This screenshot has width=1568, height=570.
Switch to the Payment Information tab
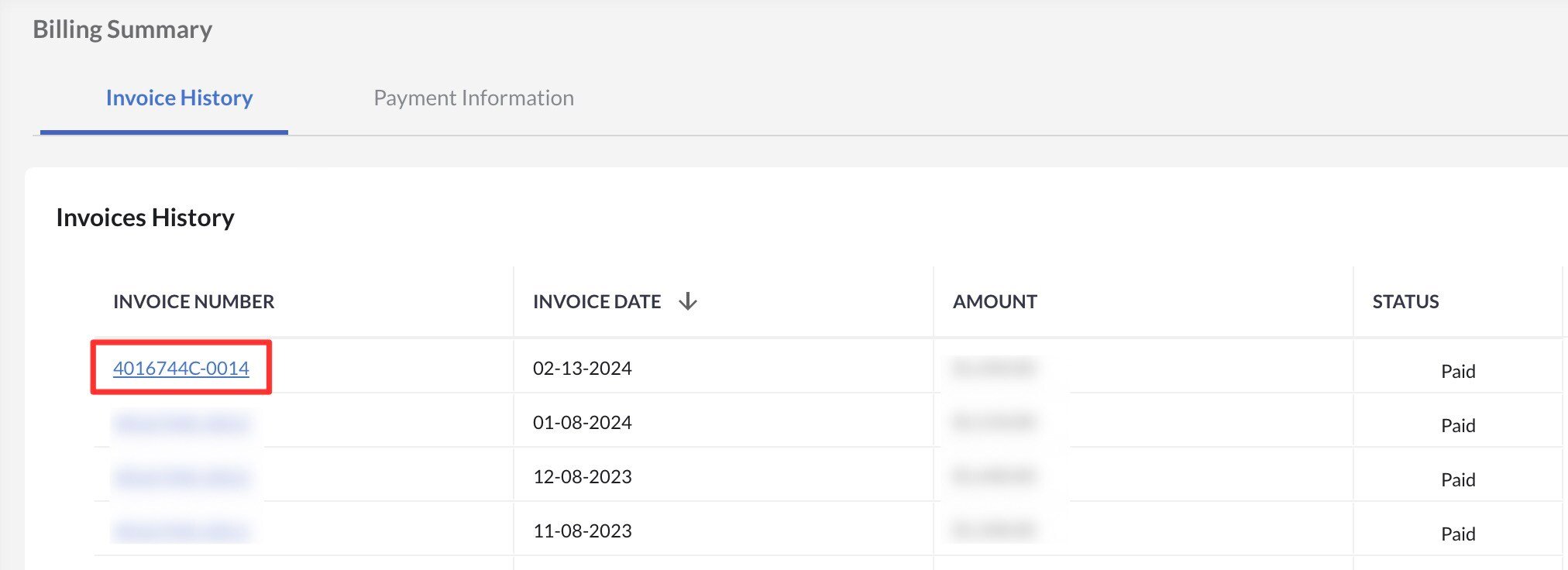coord(473,98)
